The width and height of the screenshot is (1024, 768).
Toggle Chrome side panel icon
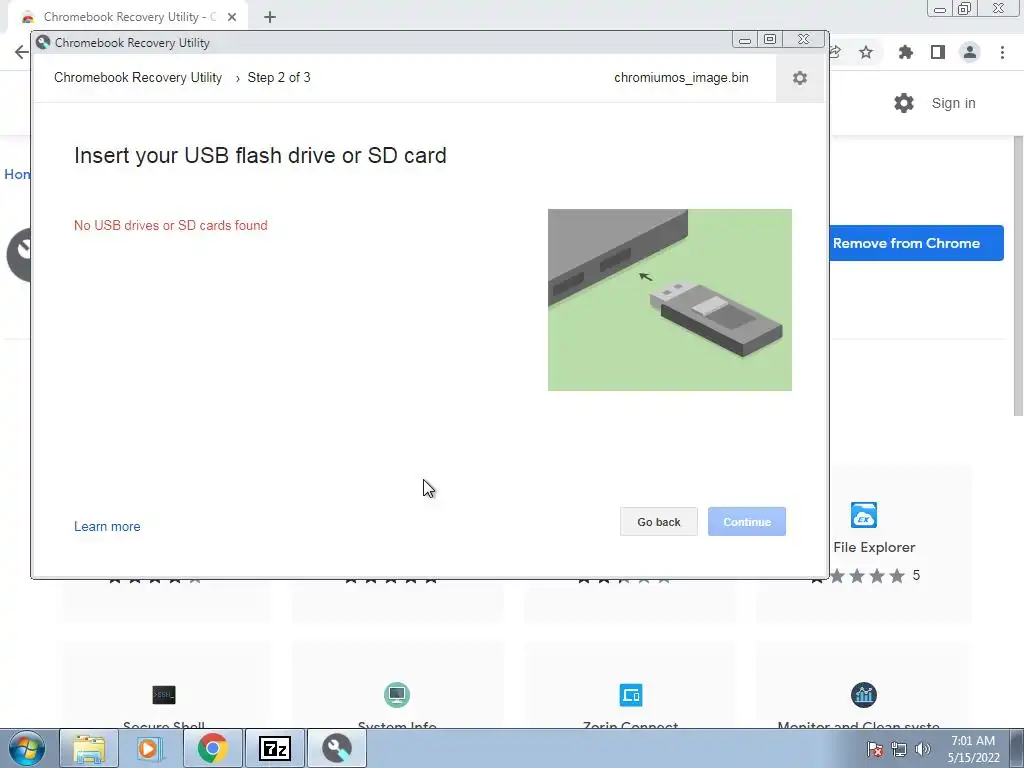pyautogui.click(x=937, y=52)
